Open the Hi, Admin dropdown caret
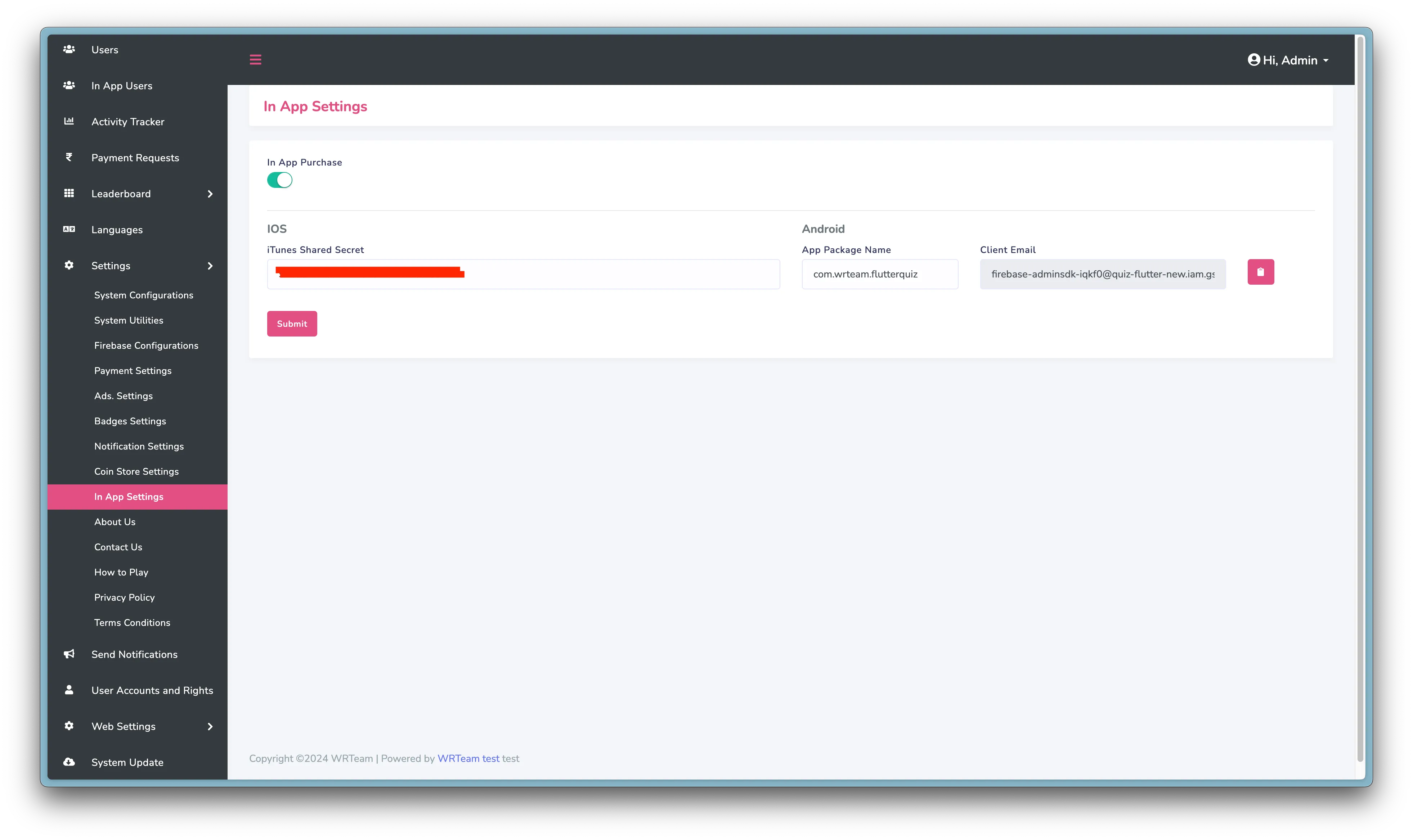Image resolution: width=1413 pixels, height=840 pixels. 1326,60
